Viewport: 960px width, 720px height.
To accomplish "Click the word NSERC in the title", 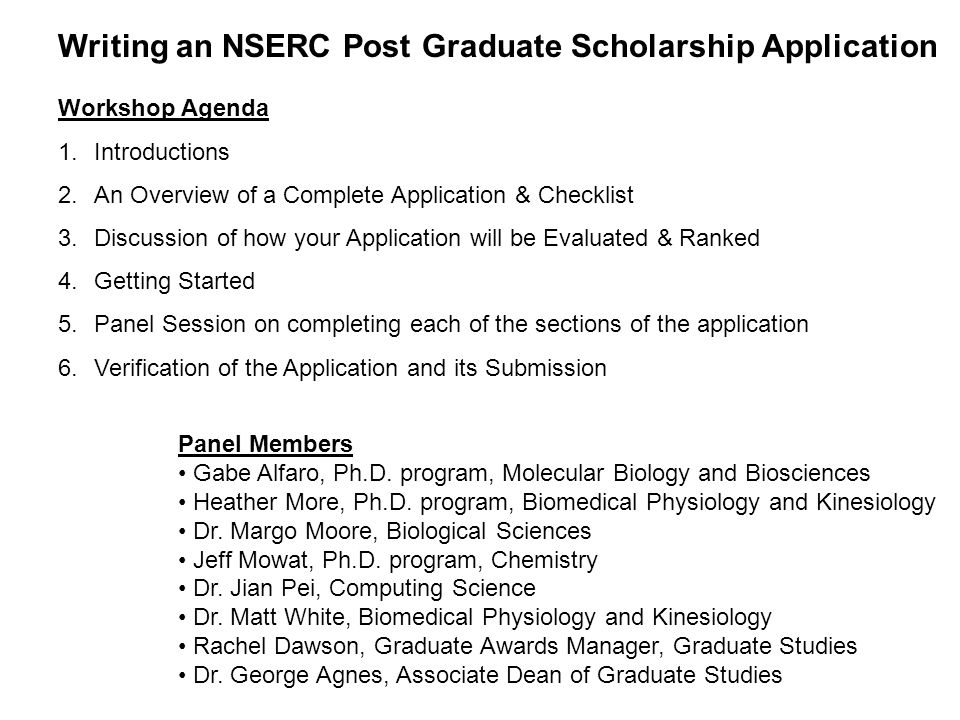I will pyautogui.click(x=276, y=47).
